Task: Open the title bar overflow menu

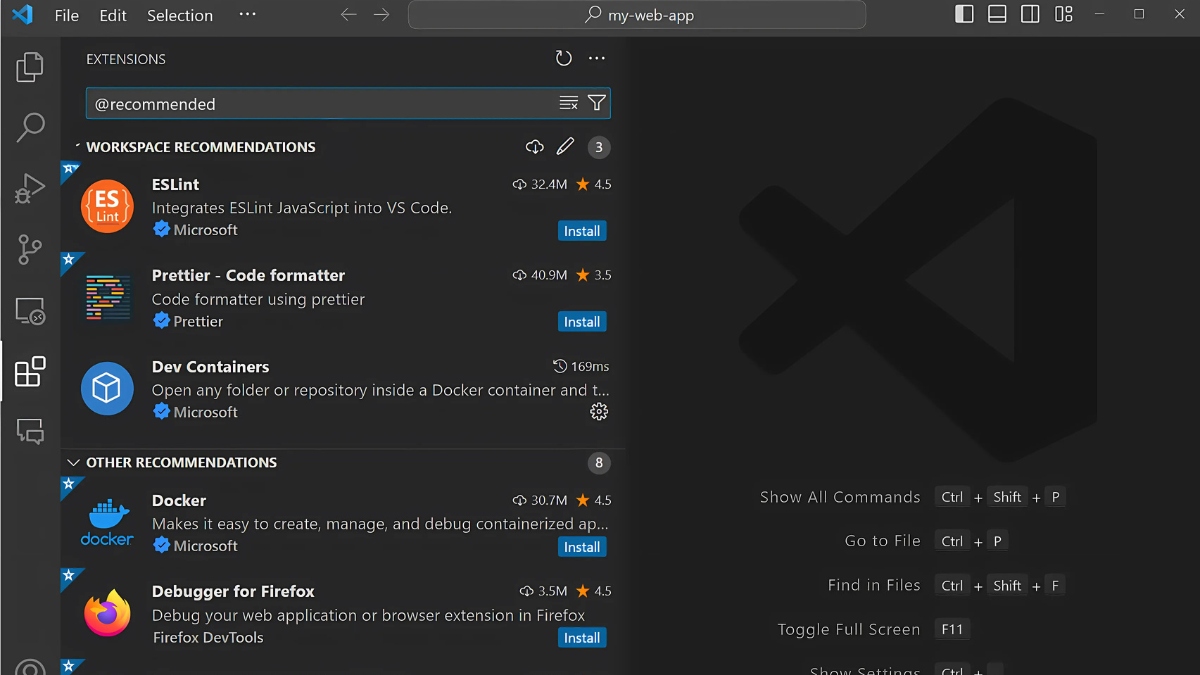Action: coord(248,15)
